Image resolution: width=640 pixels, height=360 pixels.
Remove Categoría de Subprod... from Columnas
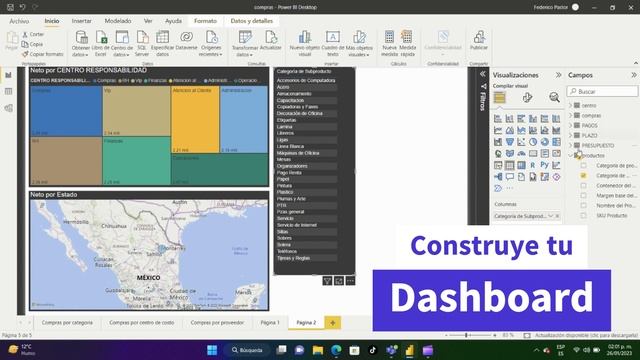tap(557, 216)
